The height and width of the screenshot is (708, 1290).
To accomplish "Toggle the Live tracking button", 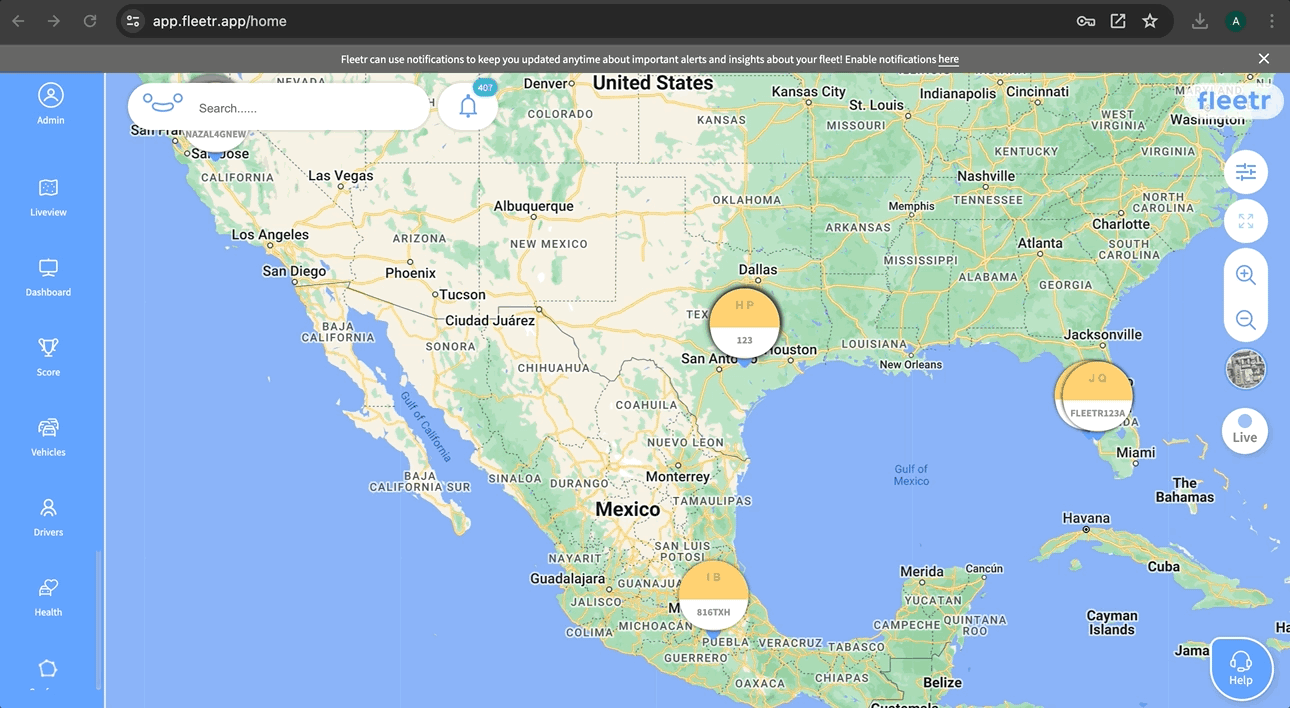I will click(1245, 431).
